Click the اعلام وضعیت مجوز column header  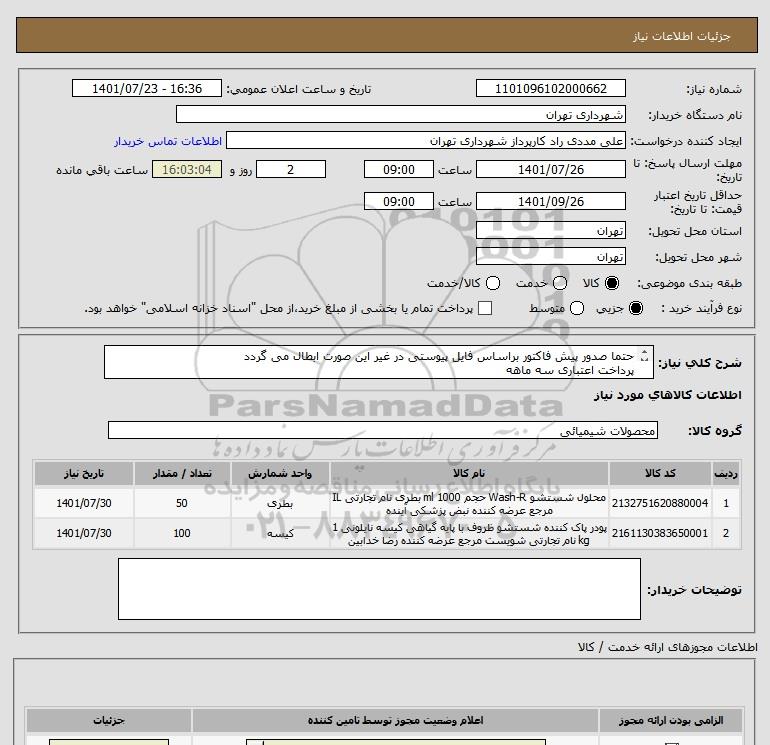click(x=395, y=720)
